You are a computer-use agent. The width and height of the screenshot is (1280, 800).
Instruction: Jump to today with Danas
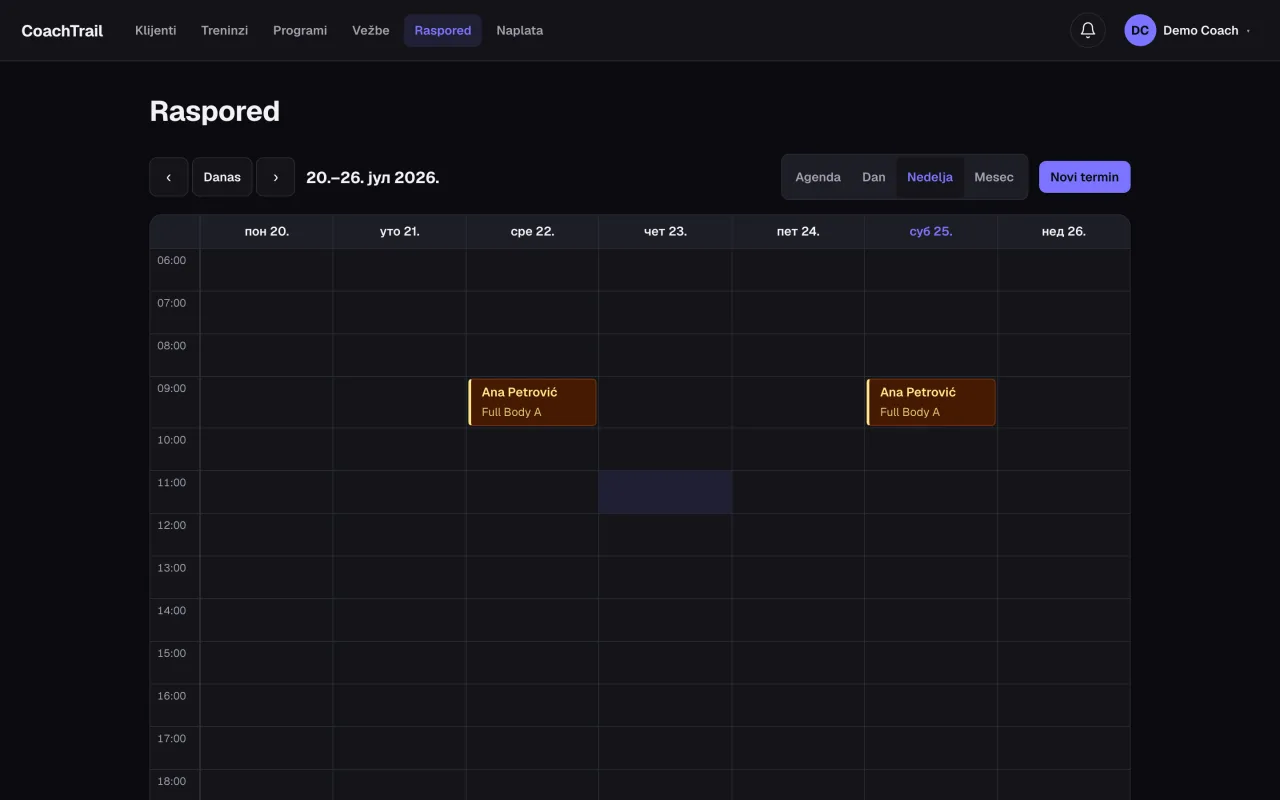pyautogui.click(x=222, y=177)
